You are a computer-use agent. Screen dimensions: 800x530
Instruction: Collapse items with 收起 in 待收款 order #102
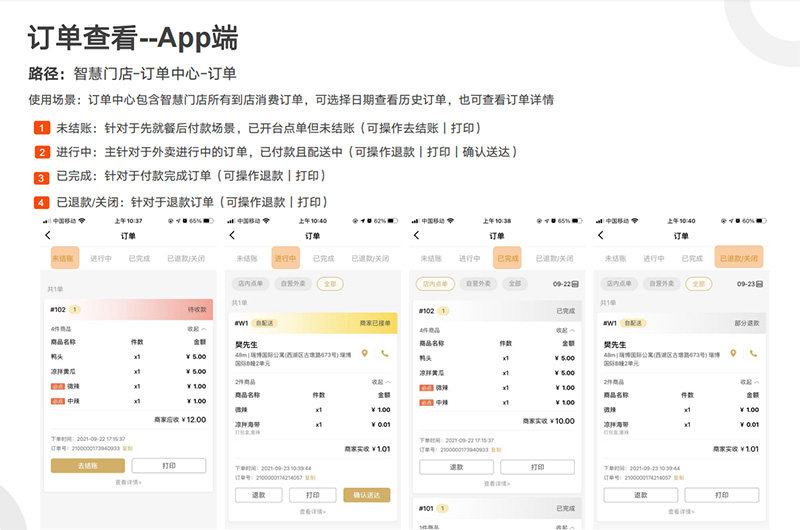click(196, 329)
